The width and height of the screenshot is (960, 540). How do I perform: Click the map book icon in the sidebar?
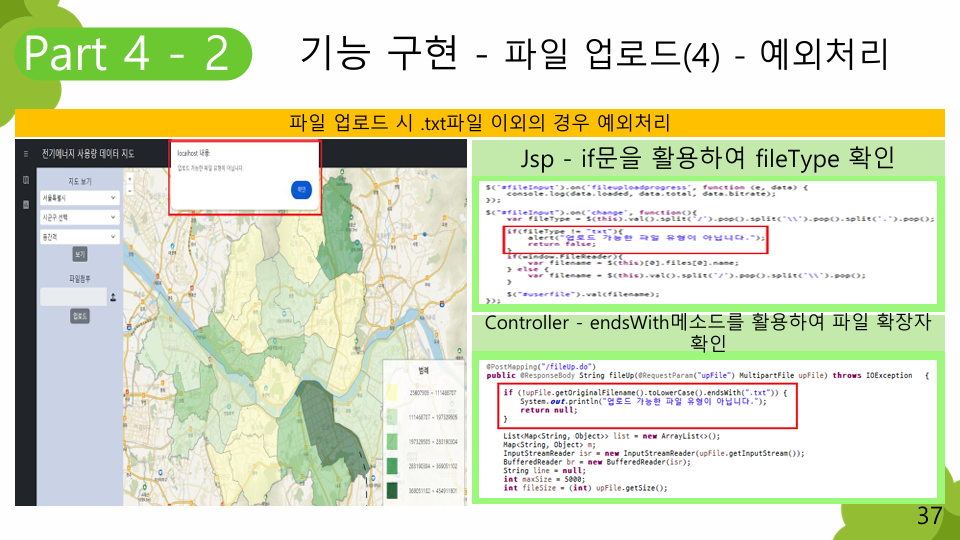24,181
